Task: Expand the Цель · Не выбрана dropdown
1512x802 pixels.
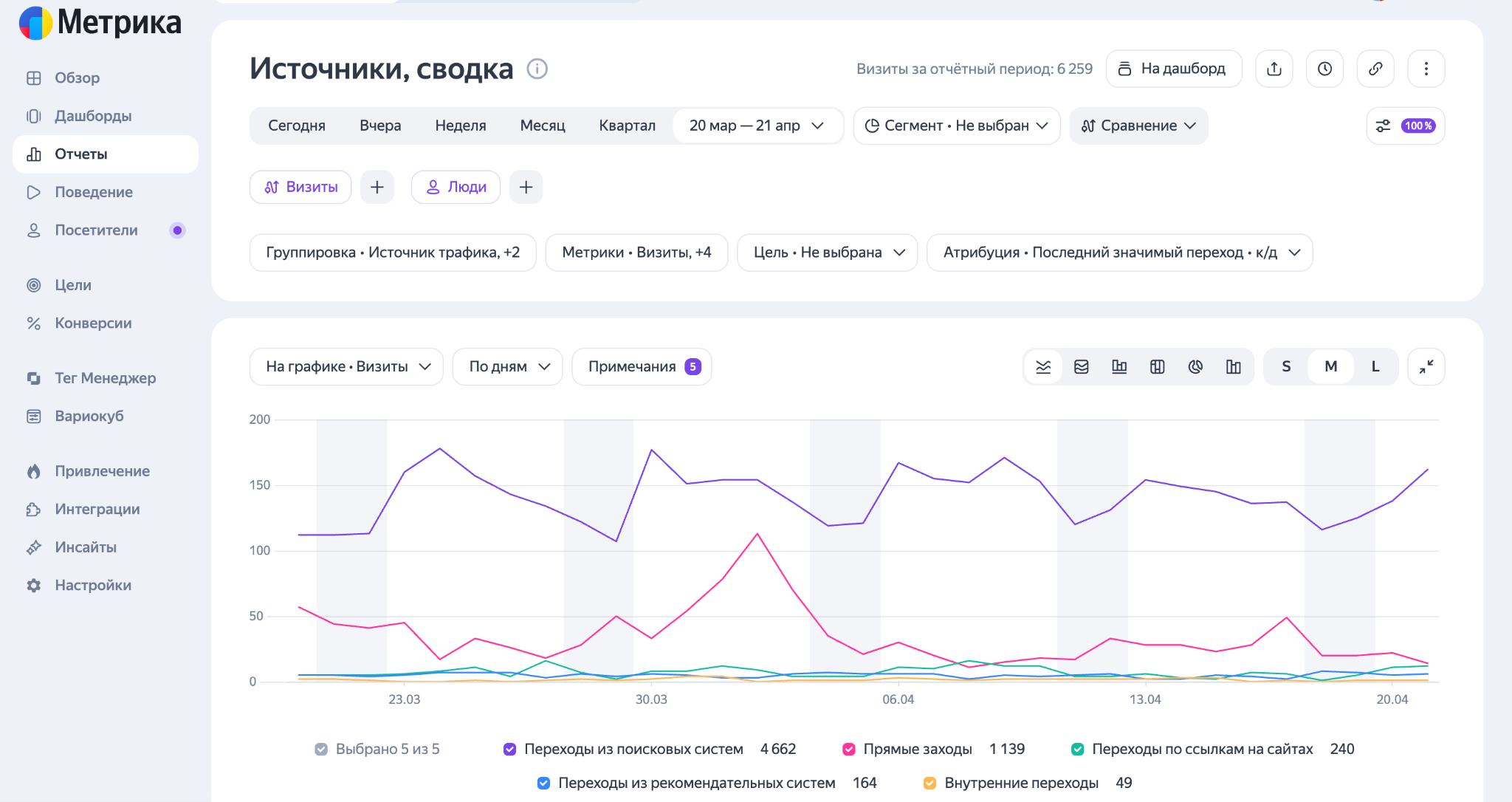Action: [x=828, y=253]
